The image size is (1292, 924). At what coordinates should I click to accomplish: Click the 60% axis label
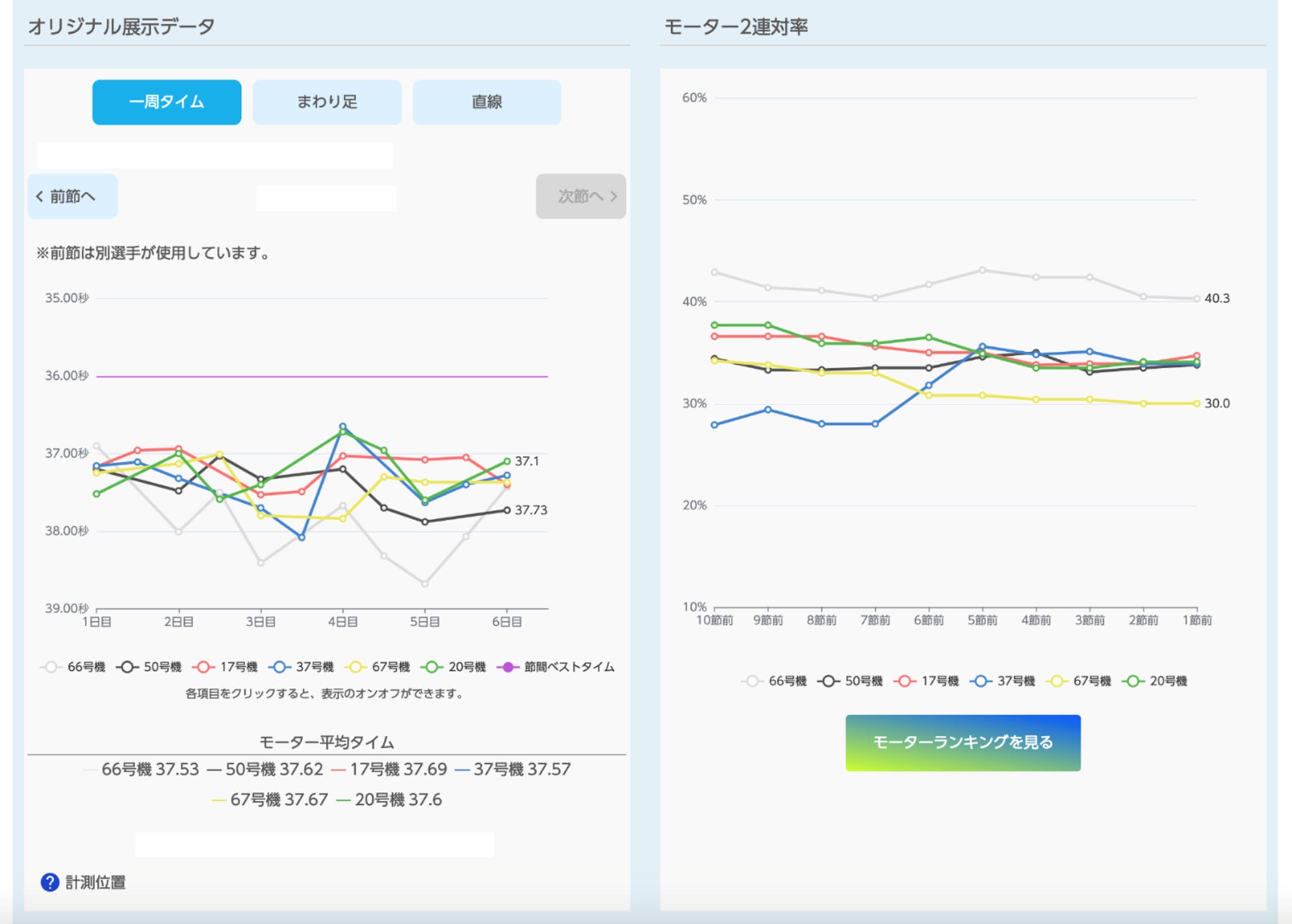click(694, 98)
